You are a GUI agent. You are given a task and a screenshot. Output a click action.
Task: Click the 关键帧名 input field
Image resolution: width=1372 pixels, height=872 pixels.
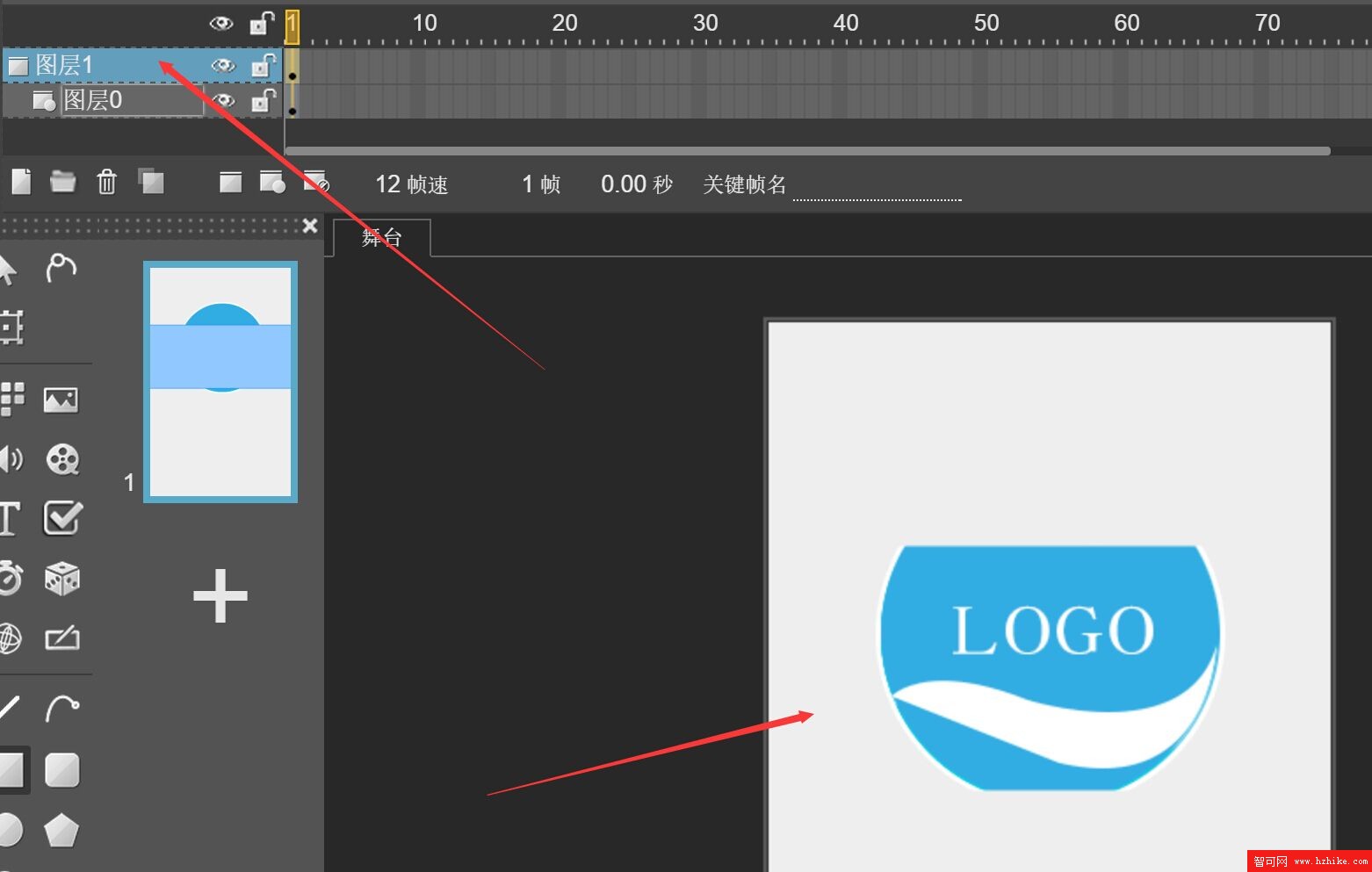(876, 186)
